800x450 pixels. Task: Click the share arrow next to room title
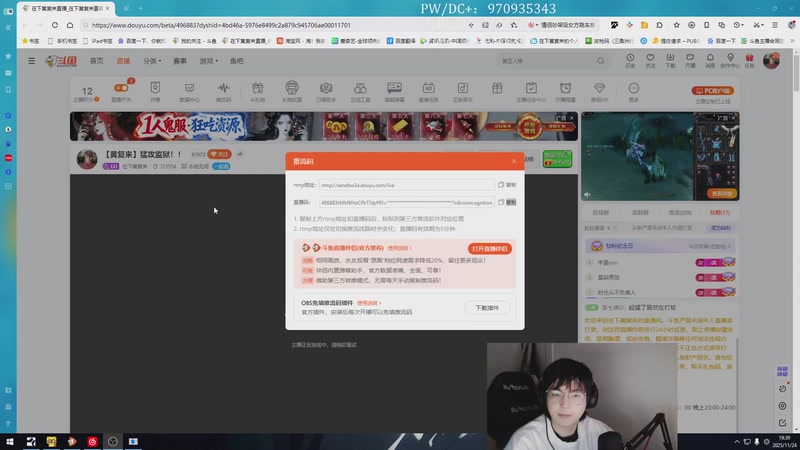(x=240, y=154)
